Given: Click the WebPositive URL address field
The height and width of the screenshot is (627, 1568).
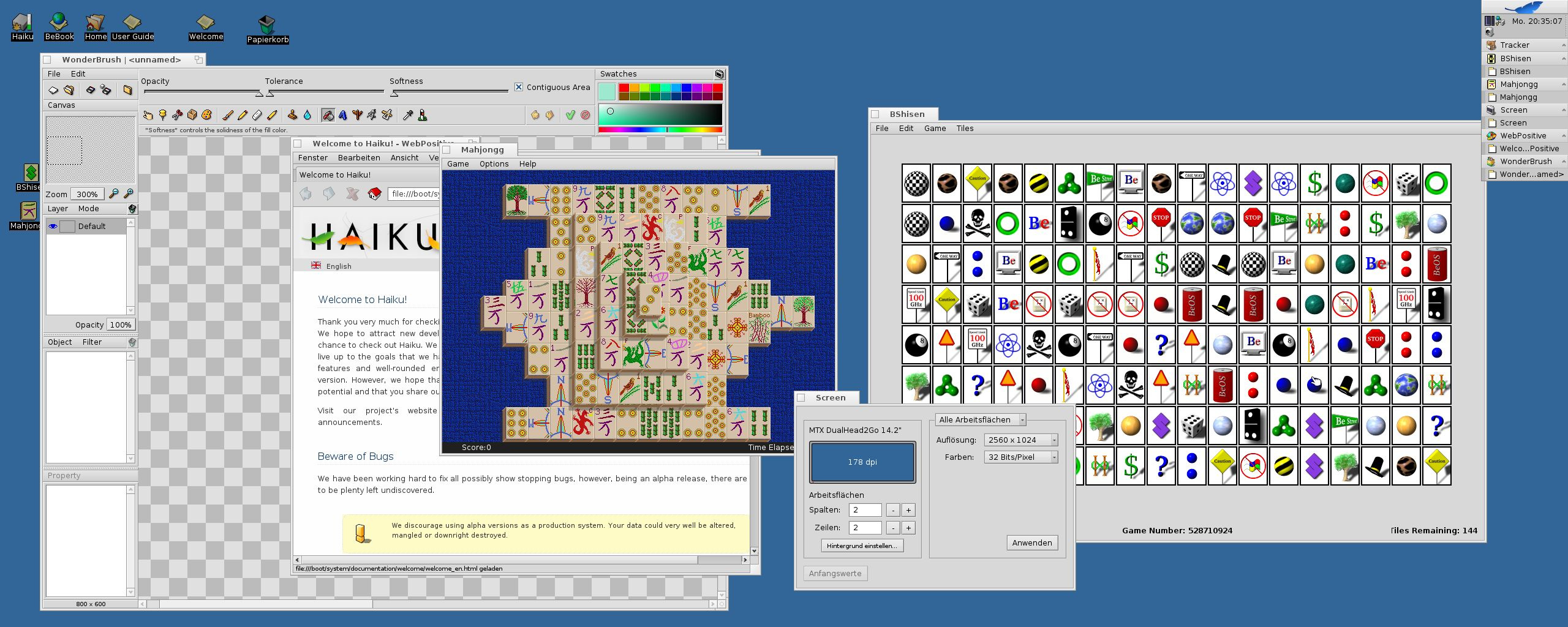Looking at the screenshot, I should click(x=414, y=193).
